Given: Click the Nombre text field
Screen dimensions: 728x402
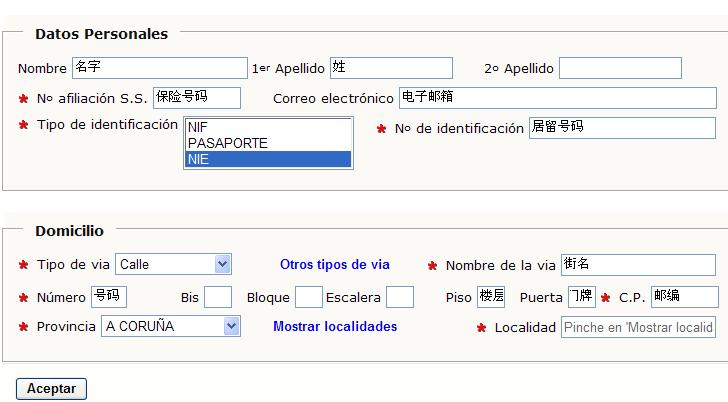Looking at the screenshot, I should point(159,68).
